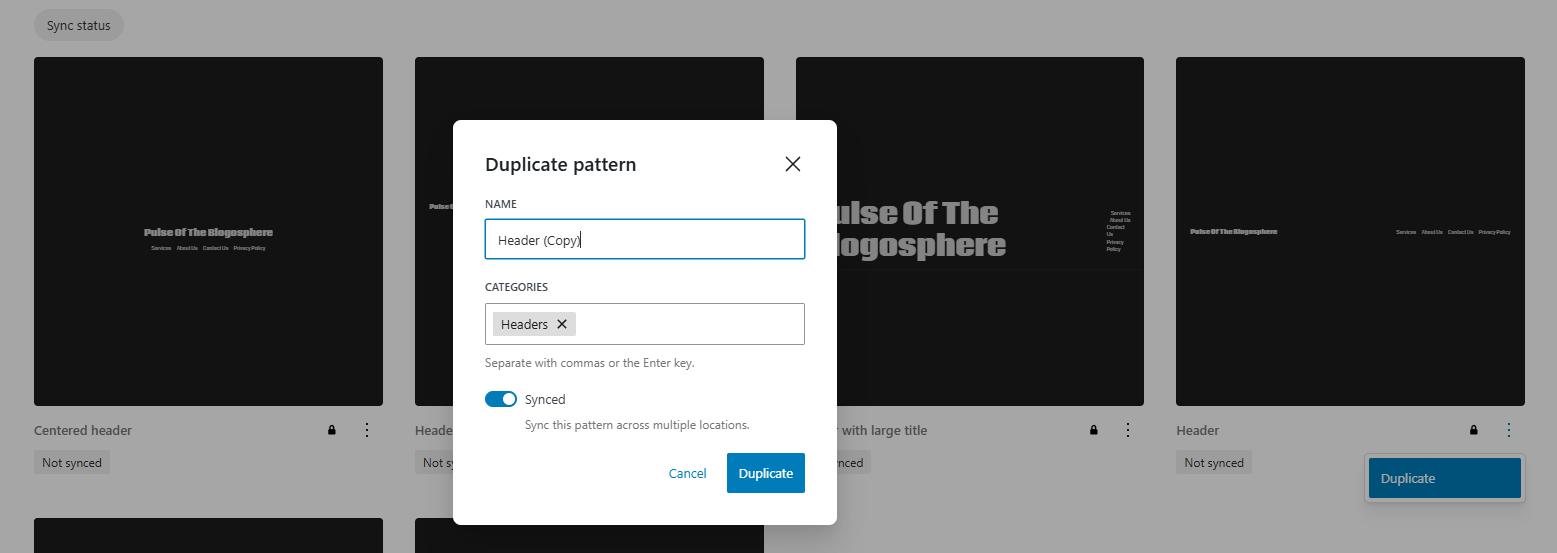The height and width of the screenshot is (553, 1557).
Task: Close the Duplicate pattern dialog
Action: click(793, 164)
